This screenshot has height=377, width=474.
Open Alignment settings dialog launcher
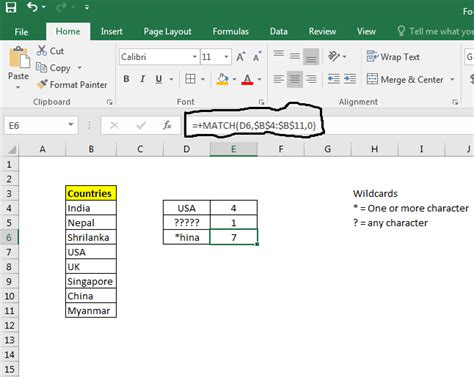point(455,102)
